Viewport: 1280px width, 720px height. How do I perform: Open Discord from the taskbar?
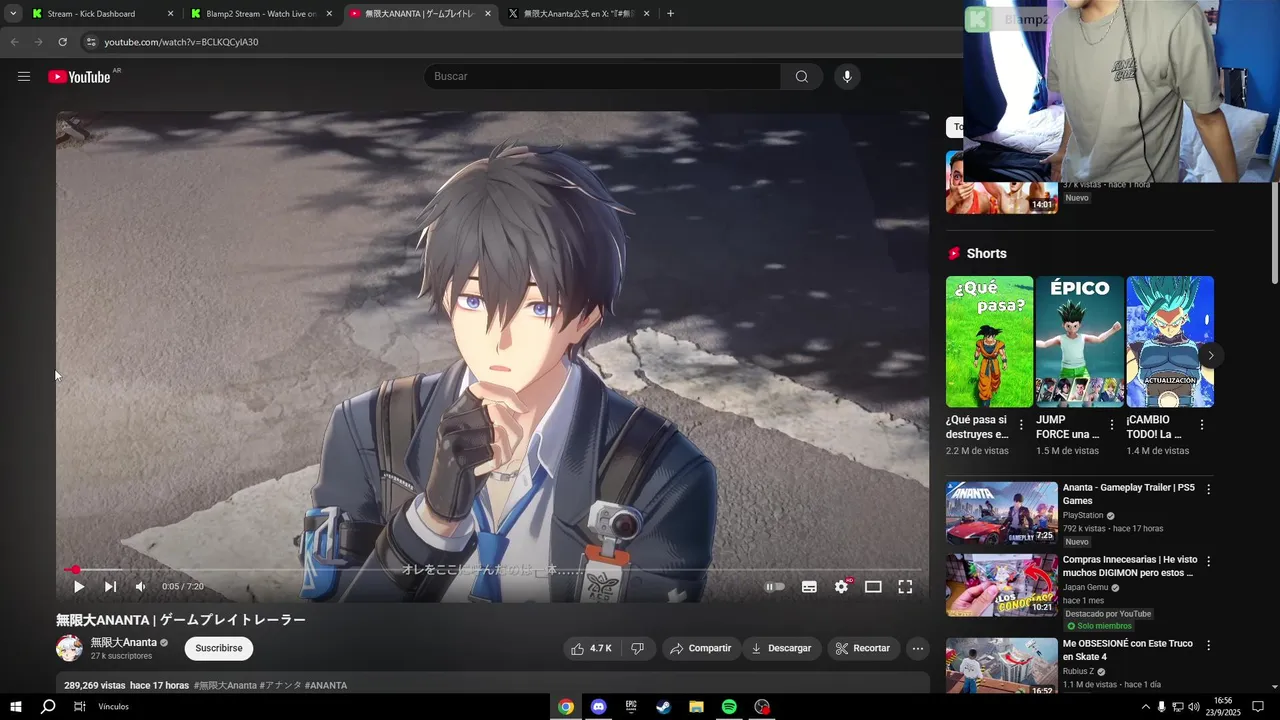pyautogui.click(x=598, y=707)
